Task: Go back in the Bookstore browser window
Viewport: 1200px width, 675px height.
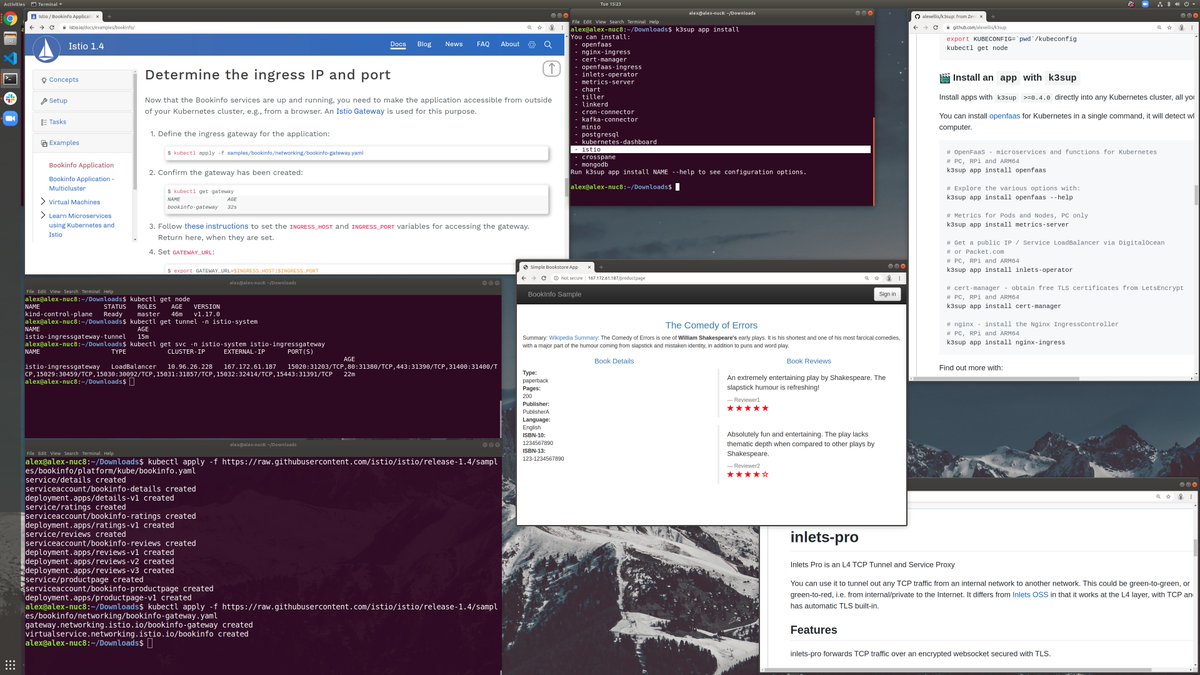Action: click(524, 278)
